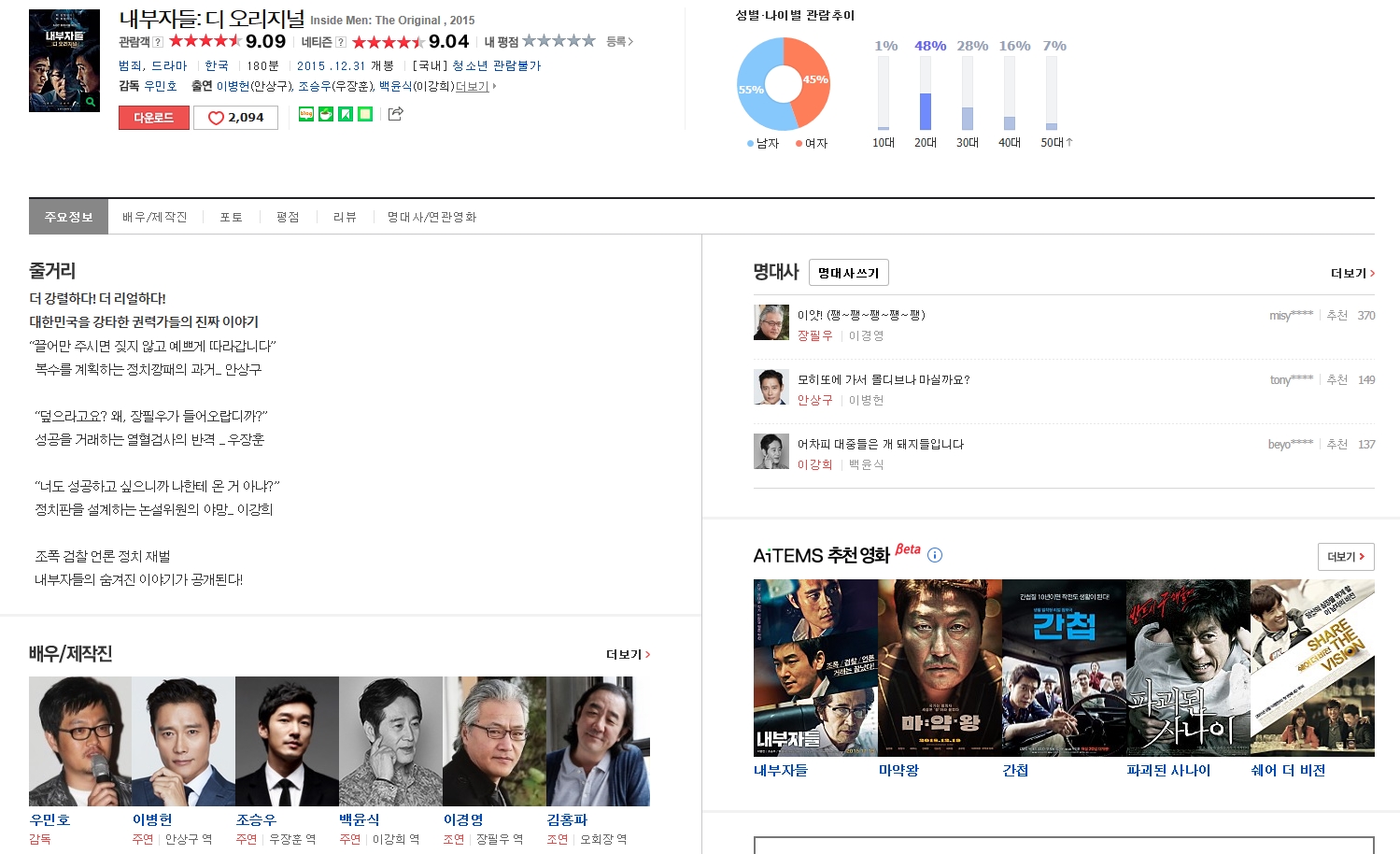This screenshot has height=854, width=1400.
Task: Click the Naver blog share icon
Action: 305,114
